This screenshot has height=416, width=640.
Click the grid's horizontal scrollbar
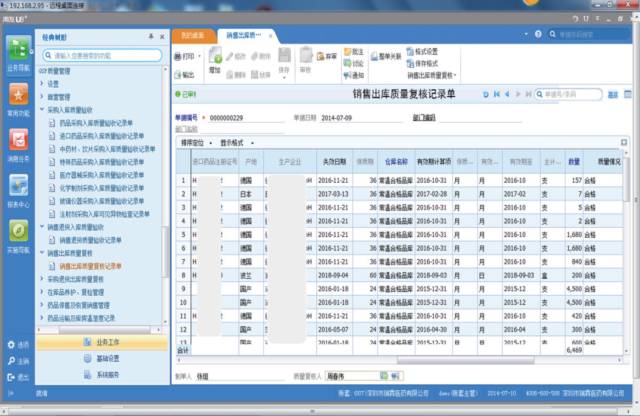tap(465, 360)
